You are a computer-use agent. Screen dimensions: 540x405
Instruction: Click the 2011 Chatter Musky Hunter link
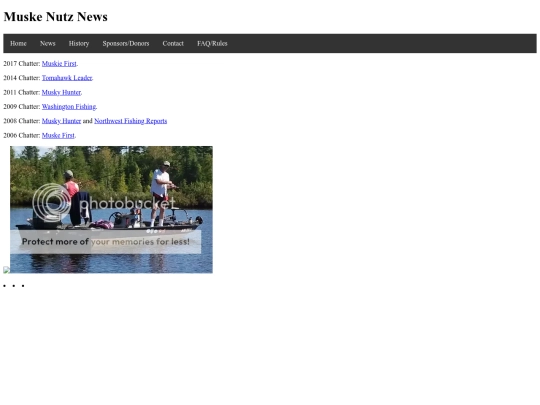61,92
